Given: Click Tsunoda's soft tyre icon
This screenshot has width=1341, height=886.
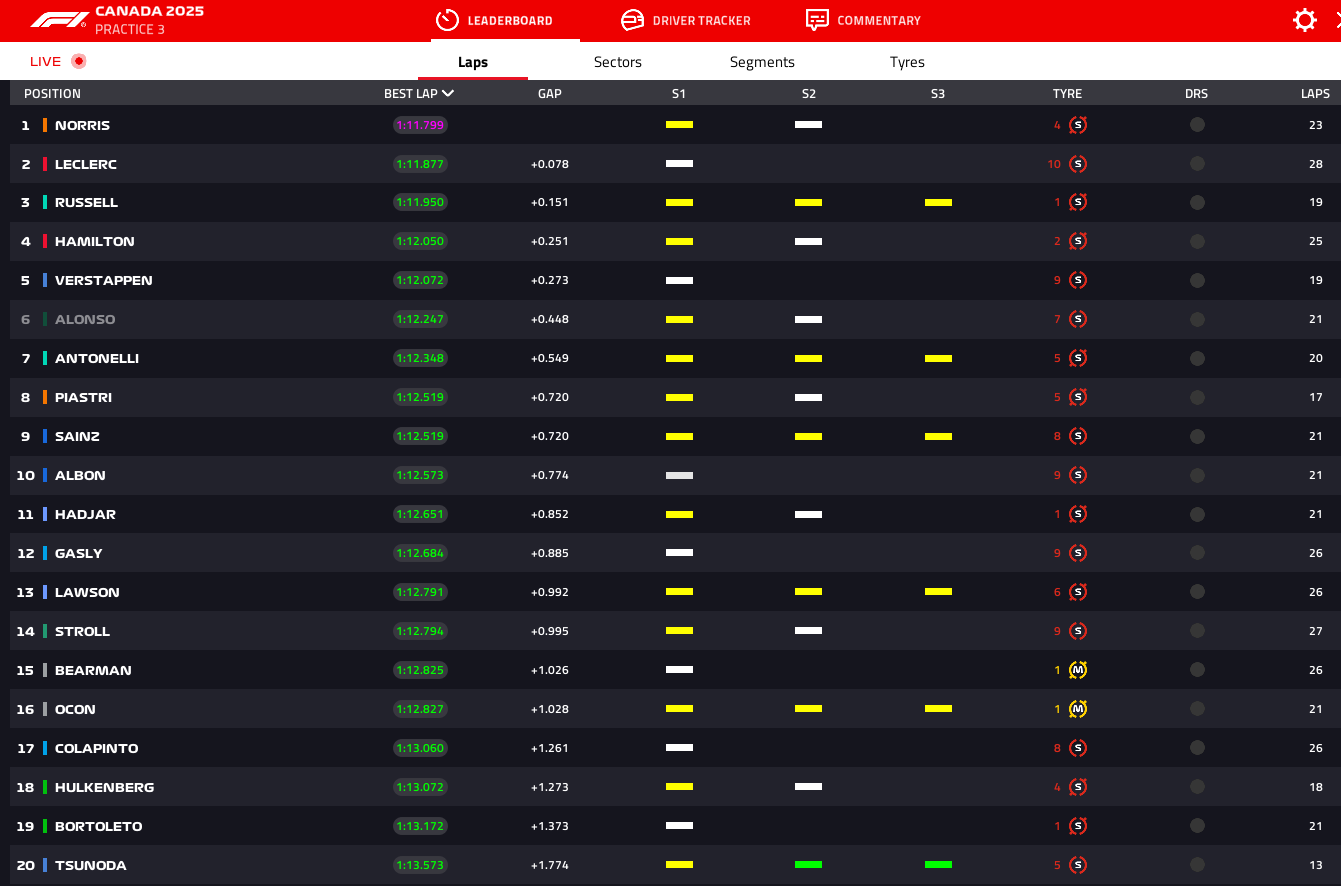Looking at the screenshot, I should 1077,865.
